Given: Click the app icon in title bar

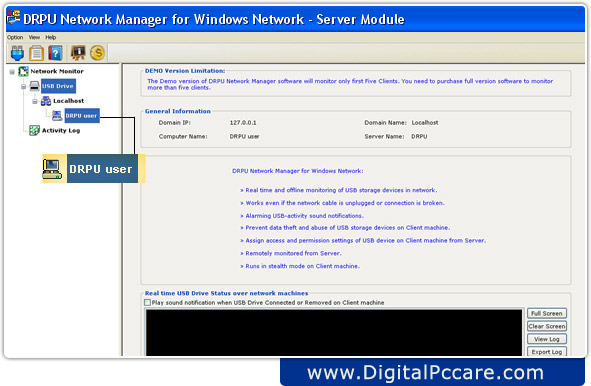Looking at the screenshot, I should (x=14, y=18).
